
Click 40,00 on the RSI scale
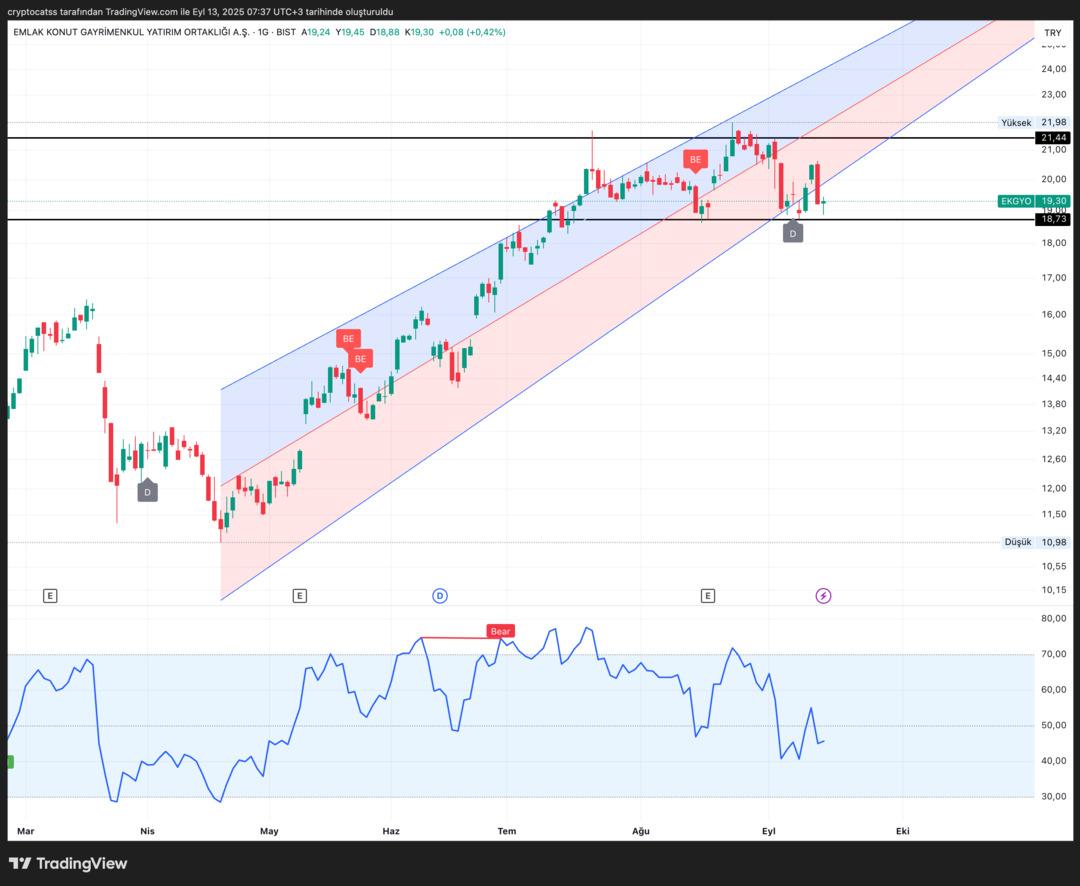(x=1054, y=761)
